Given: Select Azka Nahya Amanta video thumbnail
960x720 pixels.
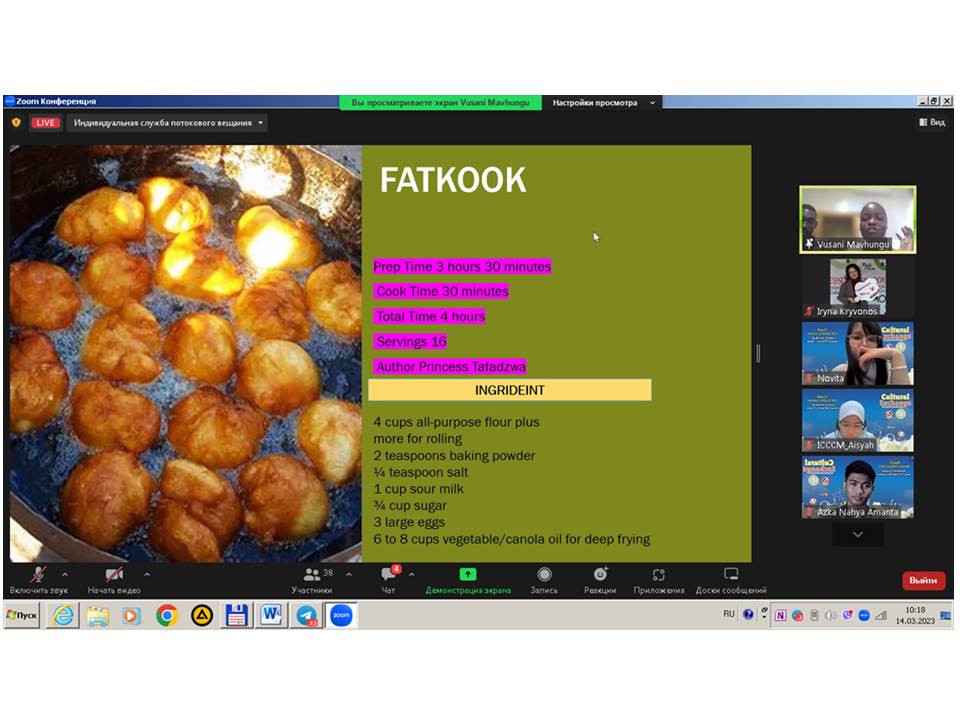Looking at the screenshot, I should coord(858,487).
